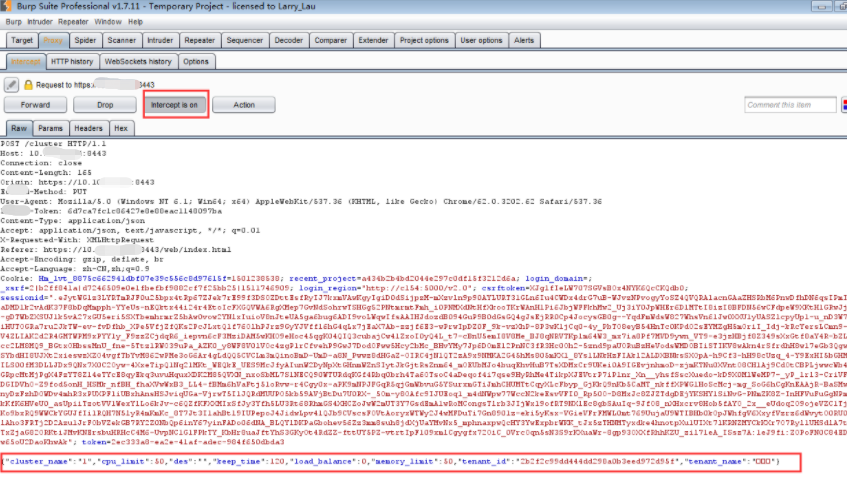The height and width of the screenshot is (479, 847).
Task: Click the Accept header line
Action: click(130, 231)
